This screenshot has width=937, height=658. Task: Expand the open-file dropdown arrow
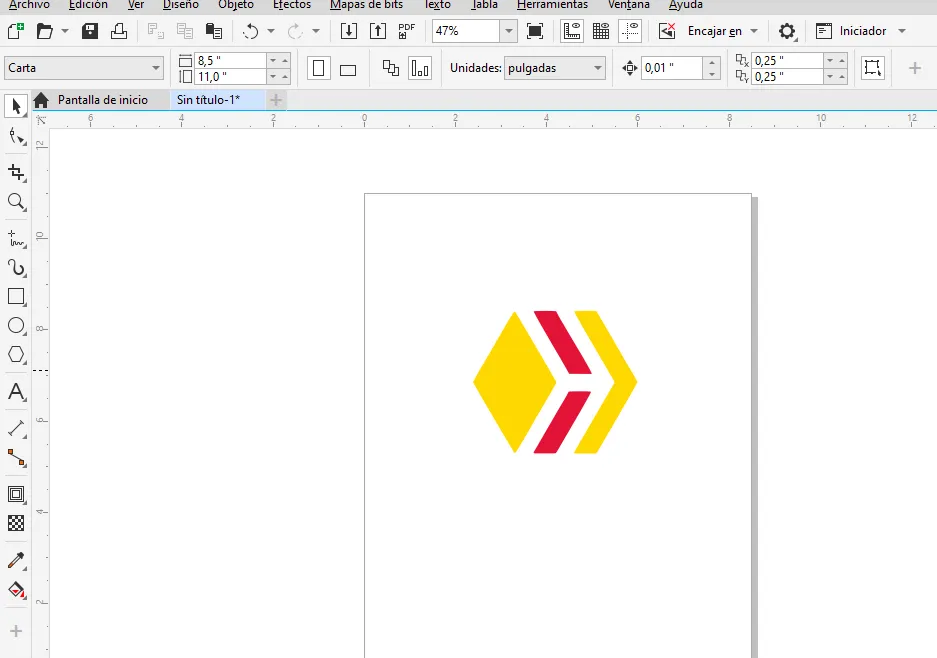click(65, 31)
